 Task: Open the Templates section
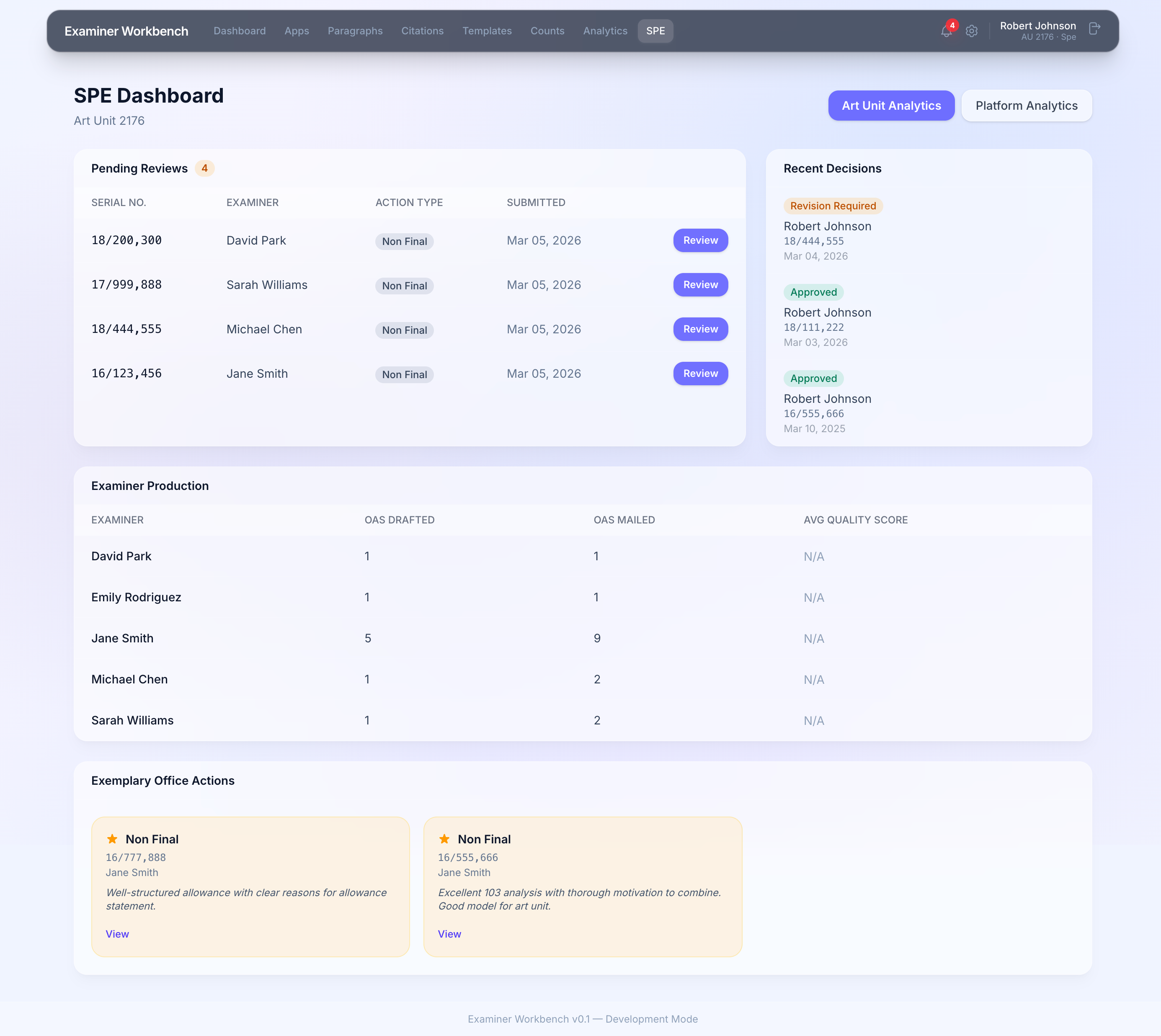click(x=487, y=31)
